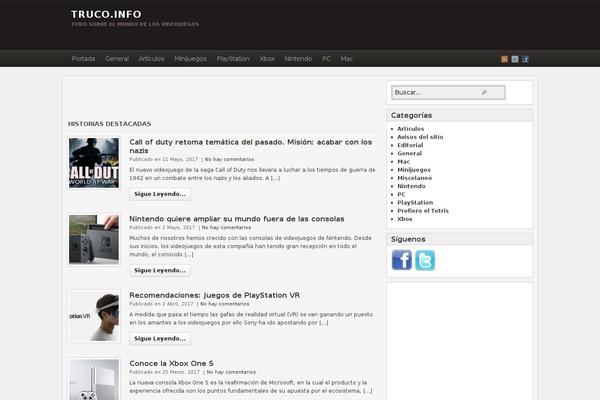The height and width of the screenshot is (400, 600).
Task: Select Minijuegos in Categorías list
Action: pyautogui.click(x=414, y=170)
